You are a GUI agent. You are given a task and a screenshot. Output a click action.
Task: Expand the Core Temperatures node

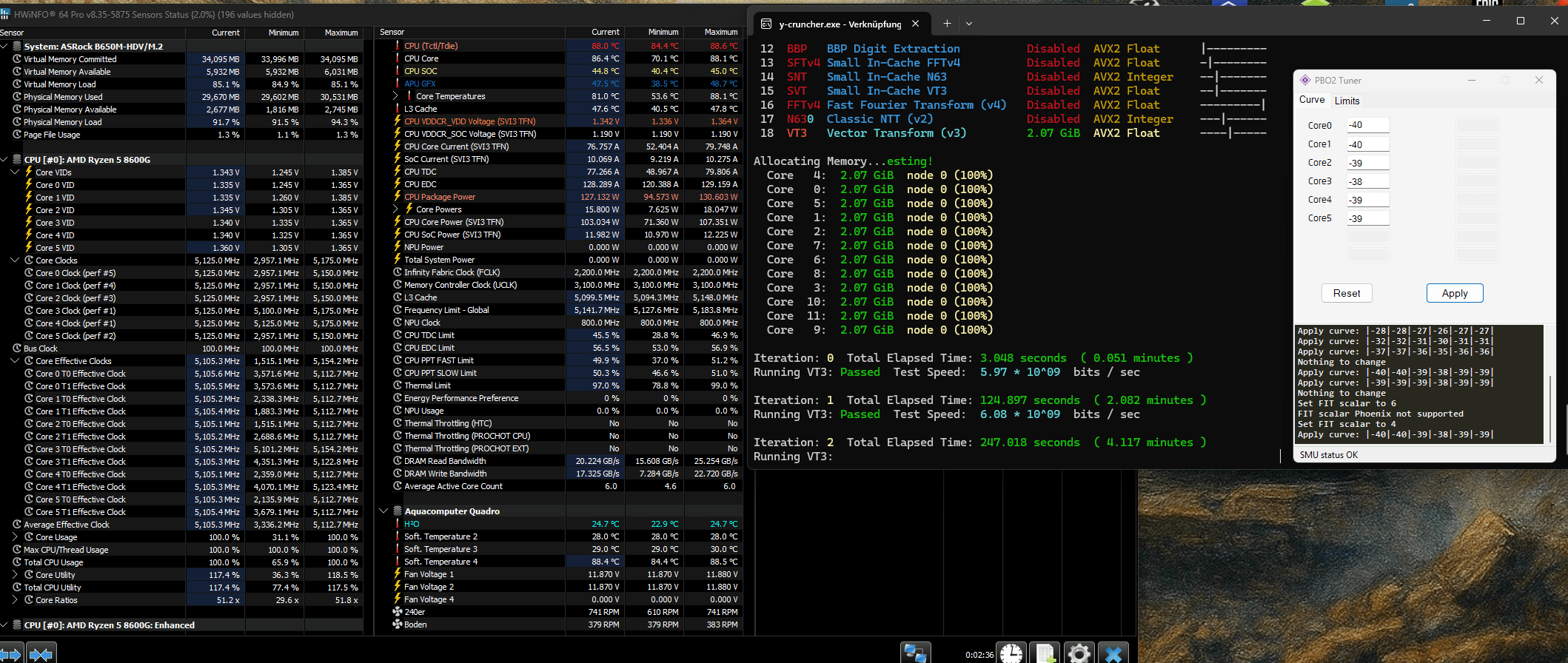pyautogui.click(x=395, y=95)
